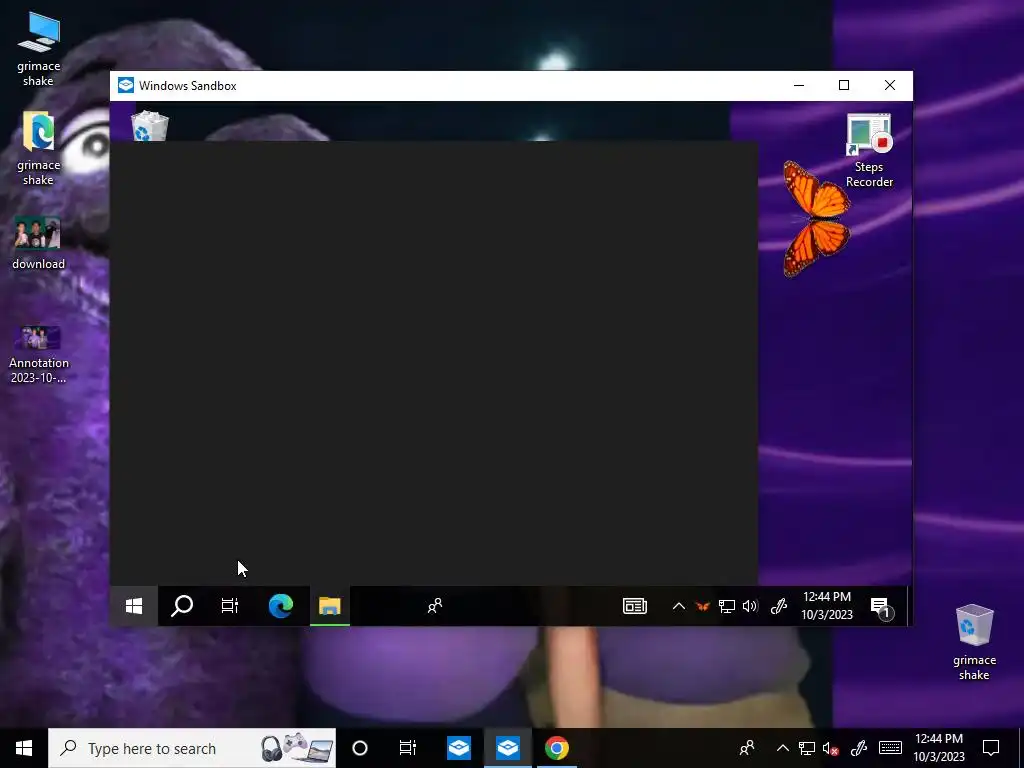Viewport: 1024px width, 768px height.
Task: Open Windows Ink pen icon in Sandbox tray
Action: point(778,606)
